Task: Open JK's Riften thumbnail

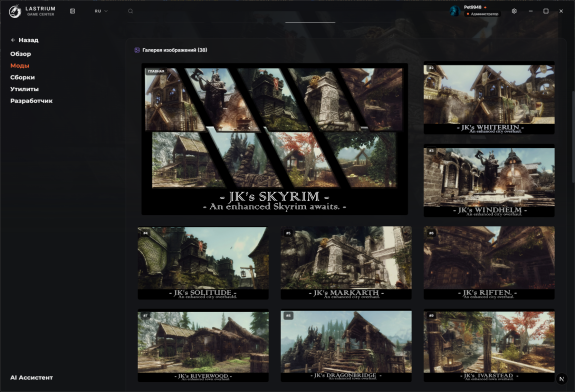Action: [489, 263]
